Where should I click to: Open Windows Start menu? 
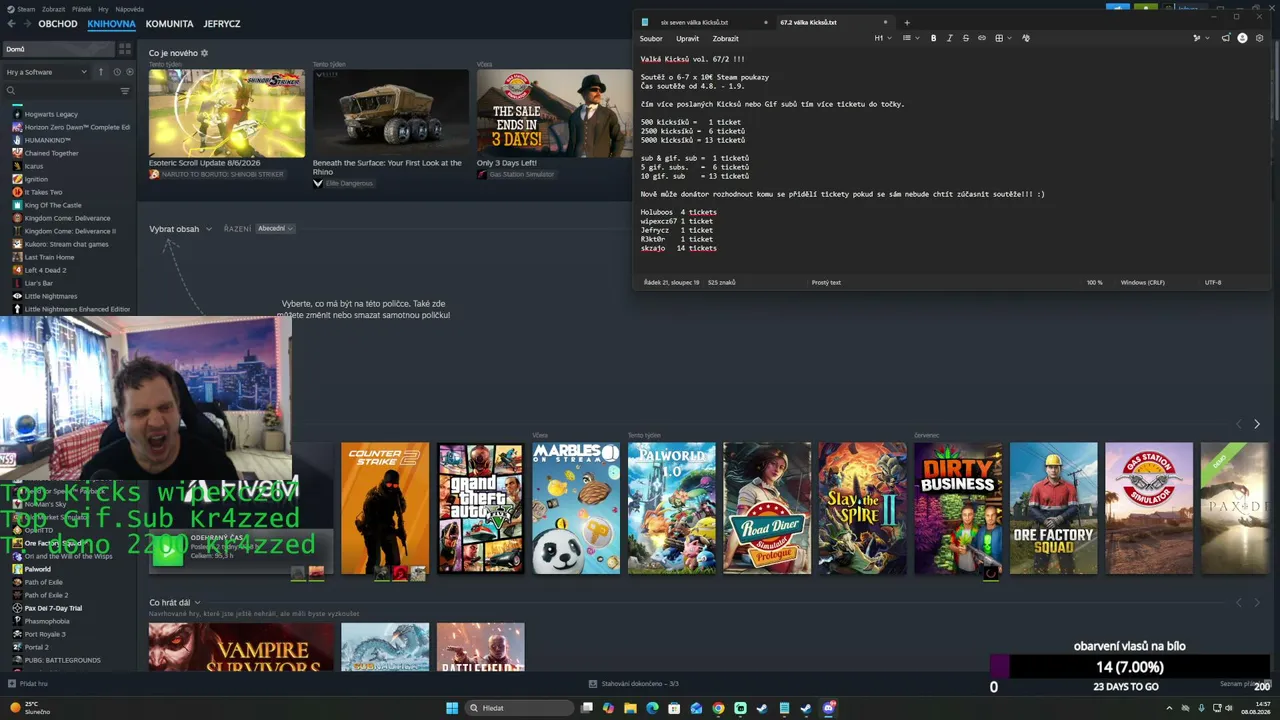[x=452, y=708]
